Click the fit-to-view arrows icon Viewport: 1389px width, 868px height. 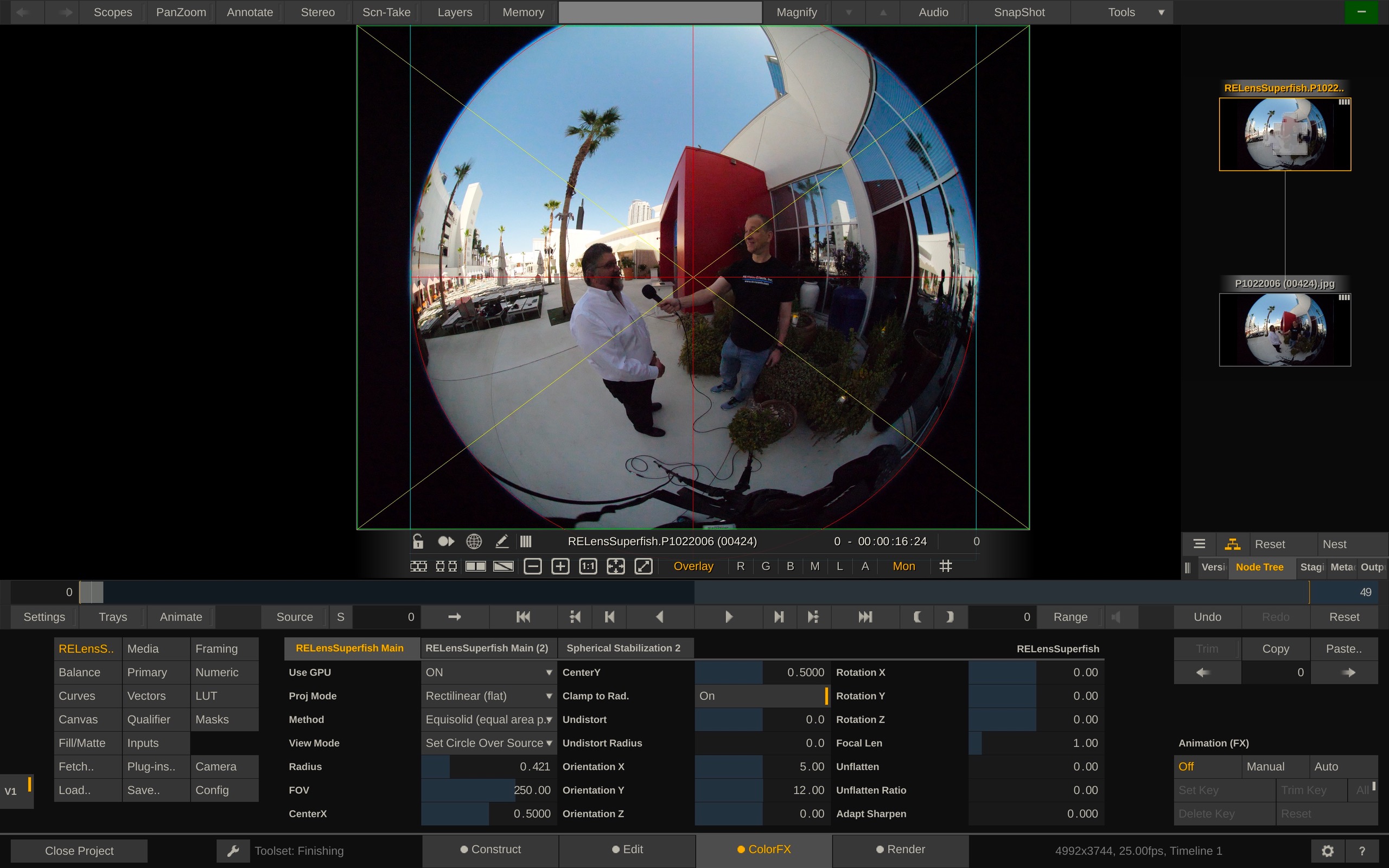615,566
